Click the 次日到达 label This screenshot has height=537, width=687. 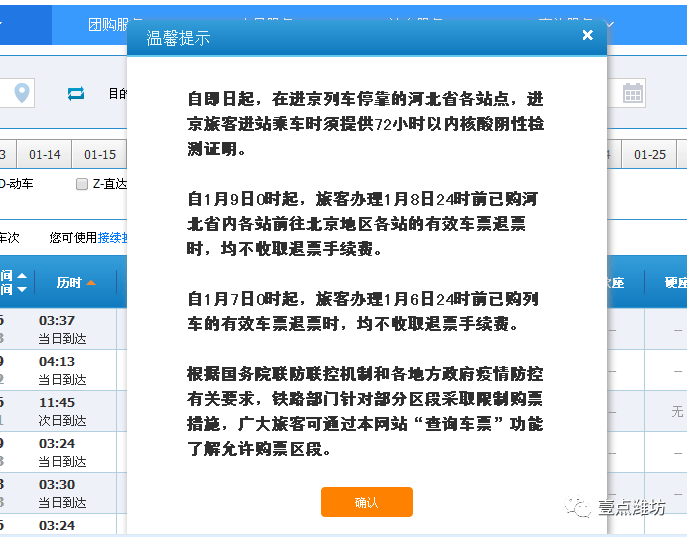tap(62, 420)
